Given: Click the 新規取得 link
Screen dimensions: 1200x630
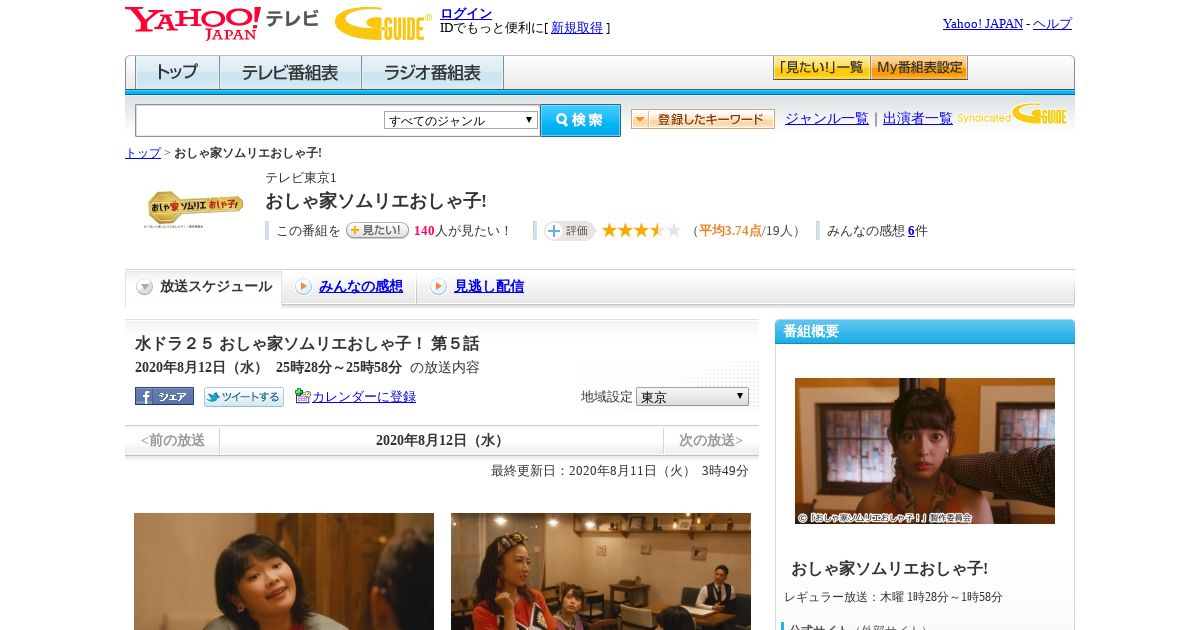Looking at the screenshot, I should click(577, 28).
